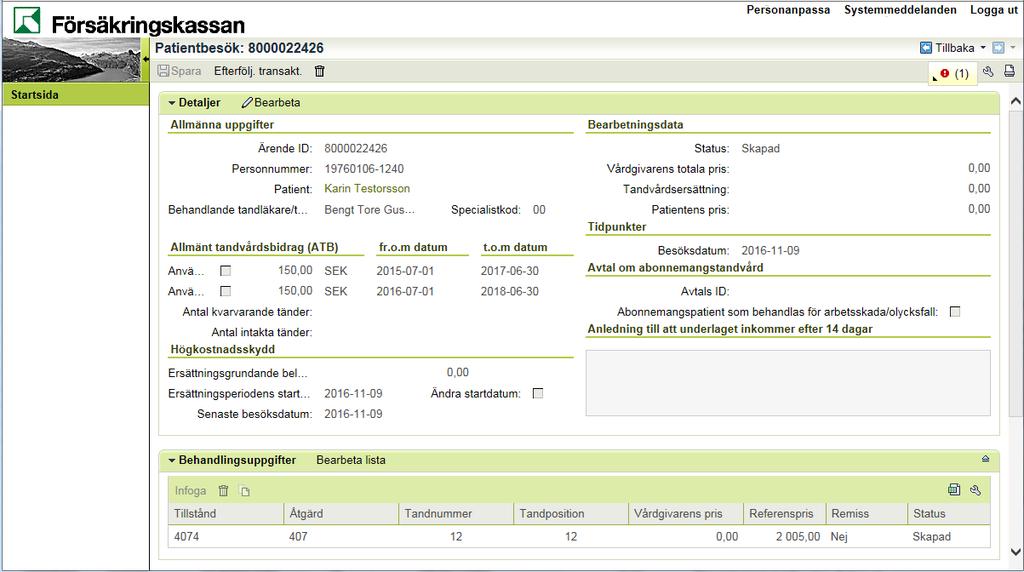Click the Försäkringskassan logo icon
The height and width of the screenshot is (572, 1024).
click(x=27, y=20)
